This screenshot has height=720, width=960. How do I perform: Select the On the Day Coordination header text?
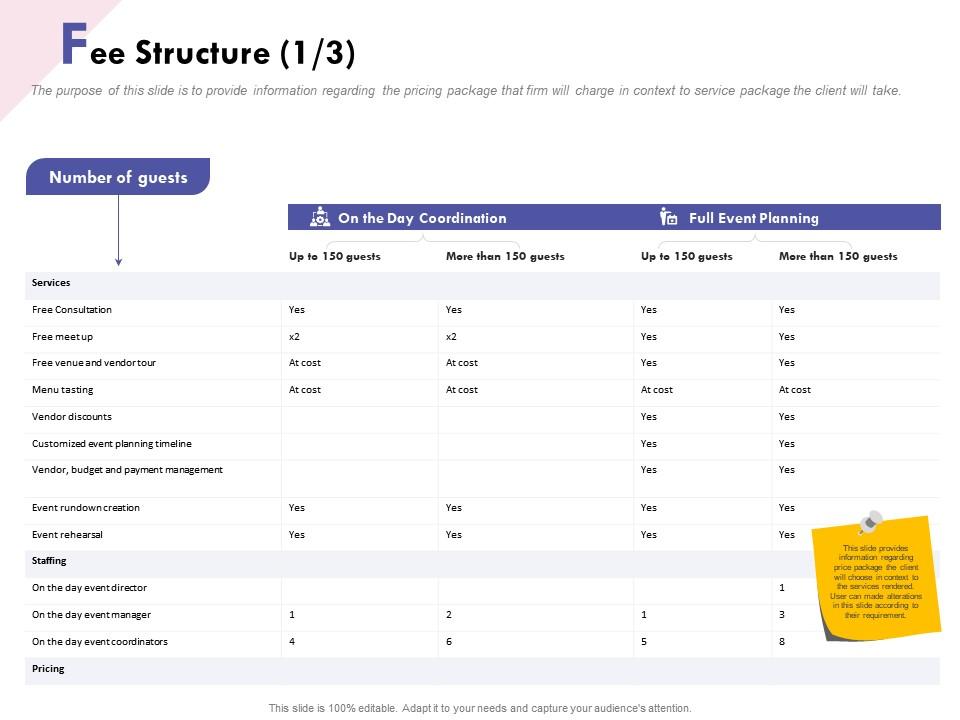422,218
